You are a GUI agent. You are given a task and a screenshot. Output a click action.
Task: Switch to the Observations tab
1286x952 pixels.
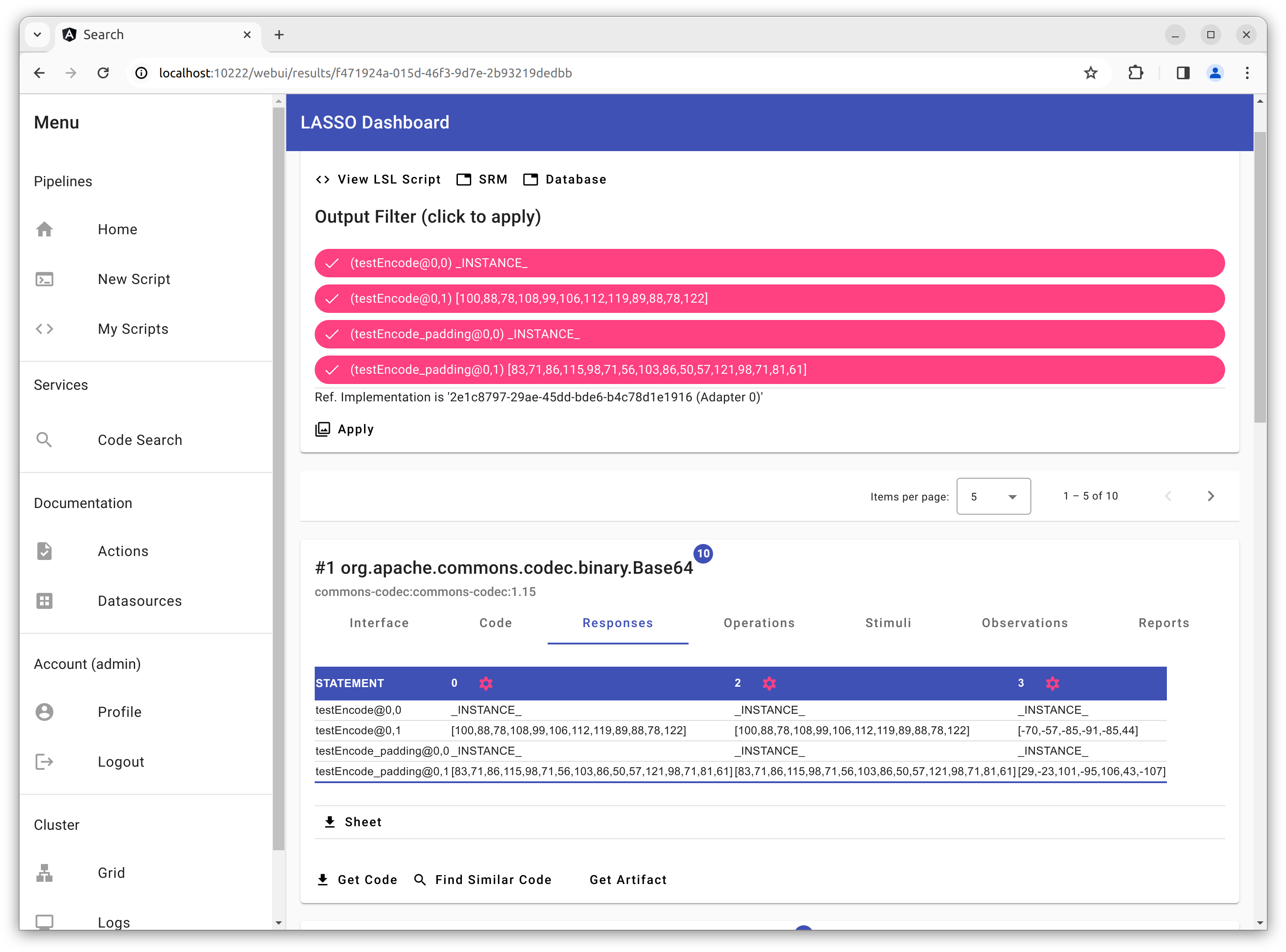pyautogui.click(x=1024, y=623)
